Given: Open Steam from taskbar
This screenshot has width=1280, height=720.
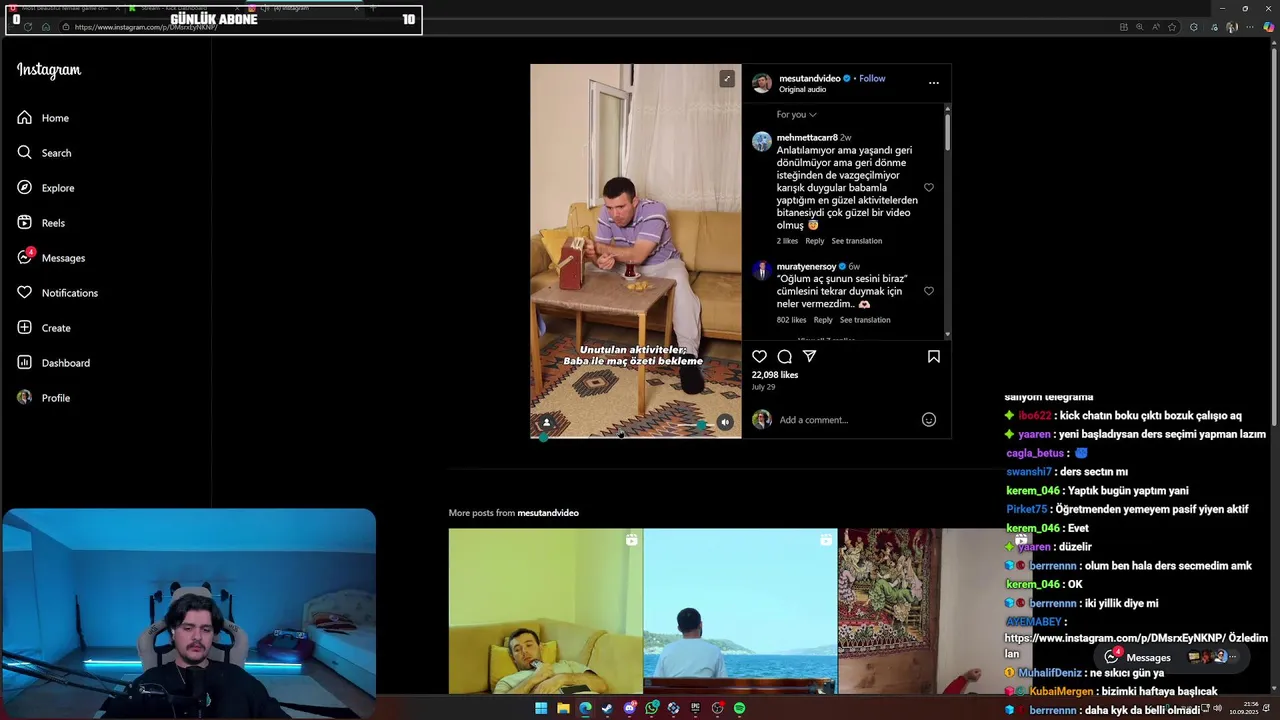Looking at the screenshot, I should coord(607,708).
